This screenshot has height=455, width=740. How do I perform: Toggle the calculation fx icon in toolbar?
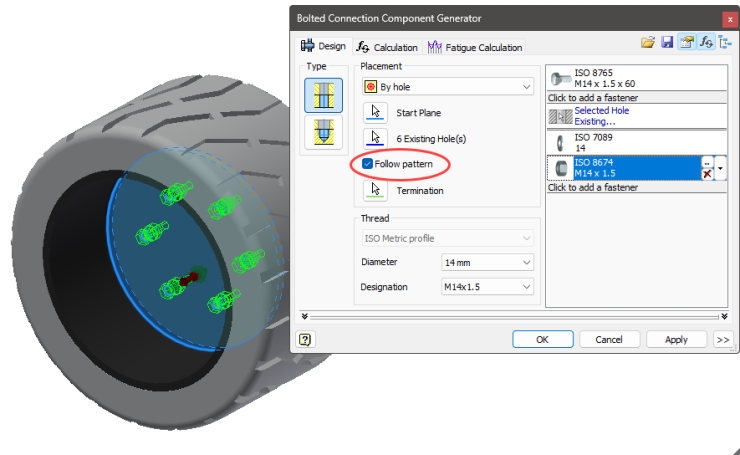click(x=706, y=43)
